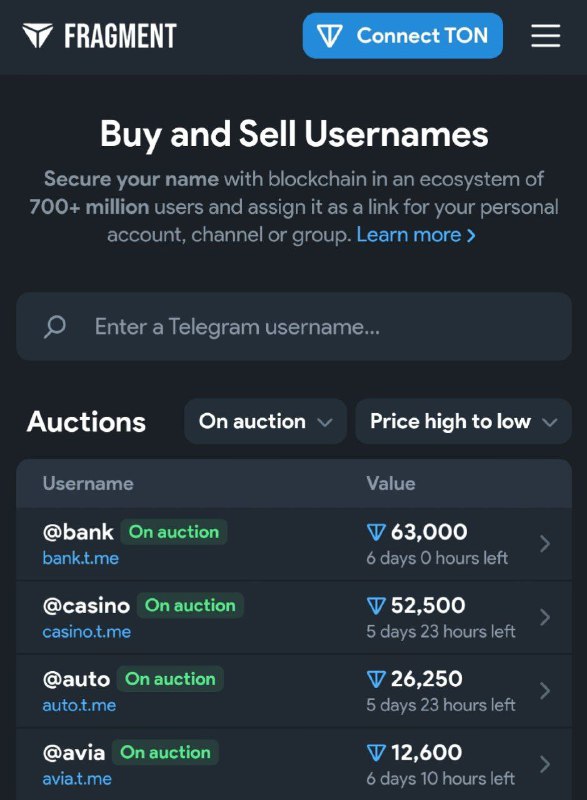Click TON icon beside 26,250 value

[376, 679]
